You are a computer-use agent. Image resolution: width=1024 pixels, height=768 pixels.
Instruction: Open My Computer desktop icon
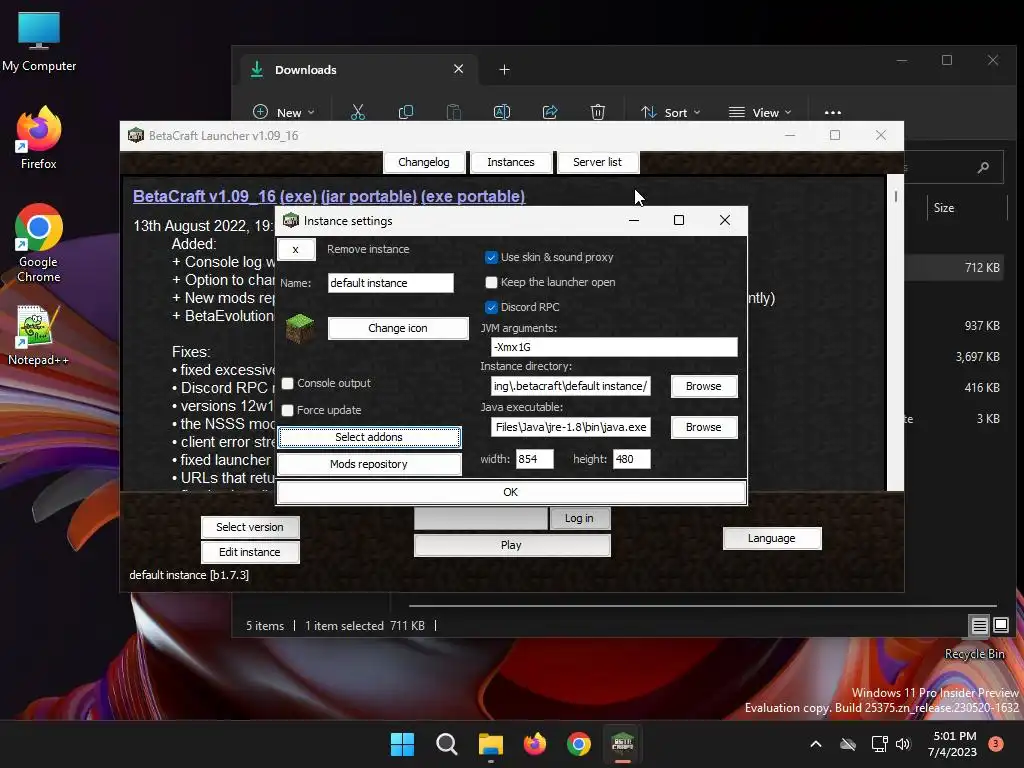[x=39, y=41]
